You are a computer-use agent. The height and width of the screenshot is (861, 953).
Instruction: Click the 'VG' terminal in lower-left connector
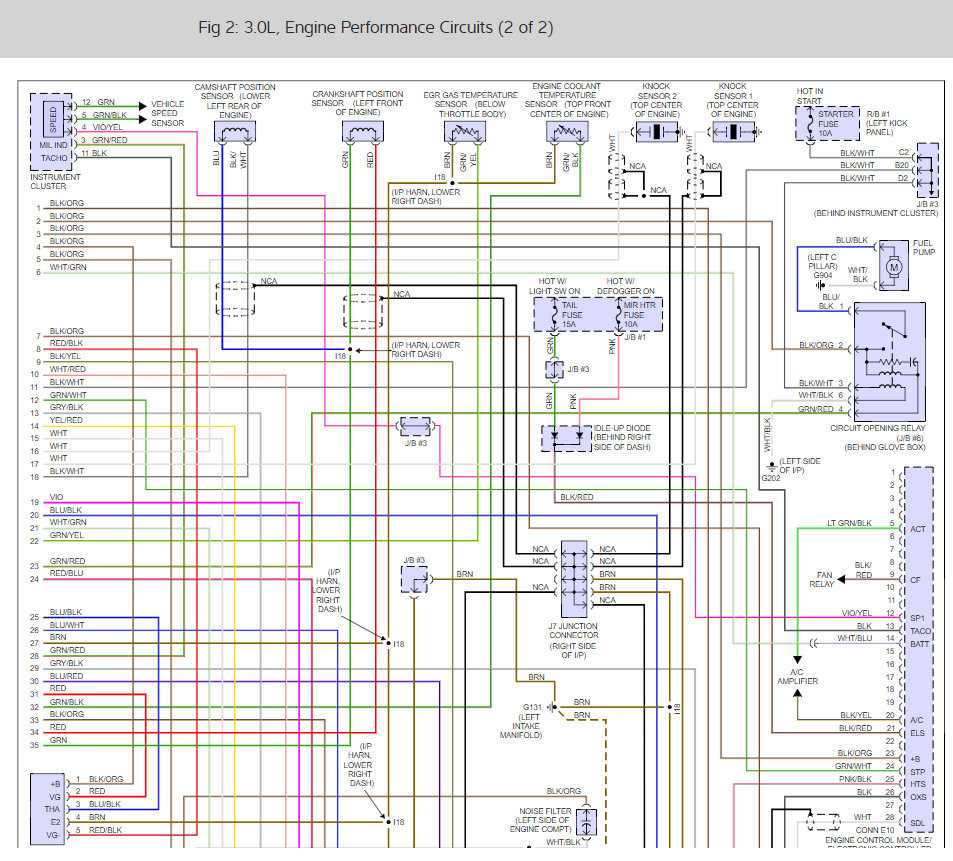point(55,797)
